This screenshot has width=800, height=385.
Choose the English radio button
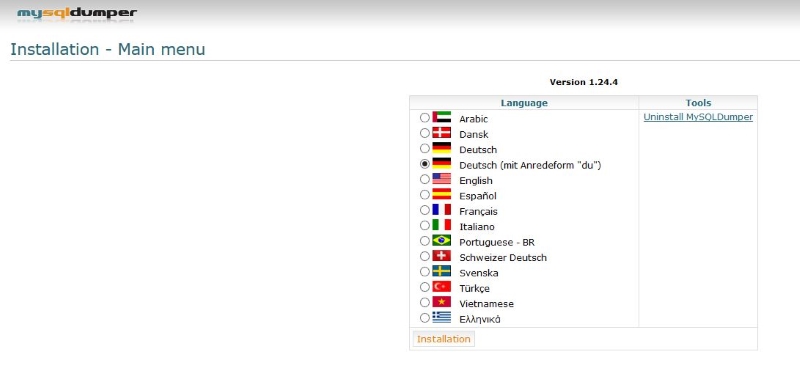tap(424, 179)
